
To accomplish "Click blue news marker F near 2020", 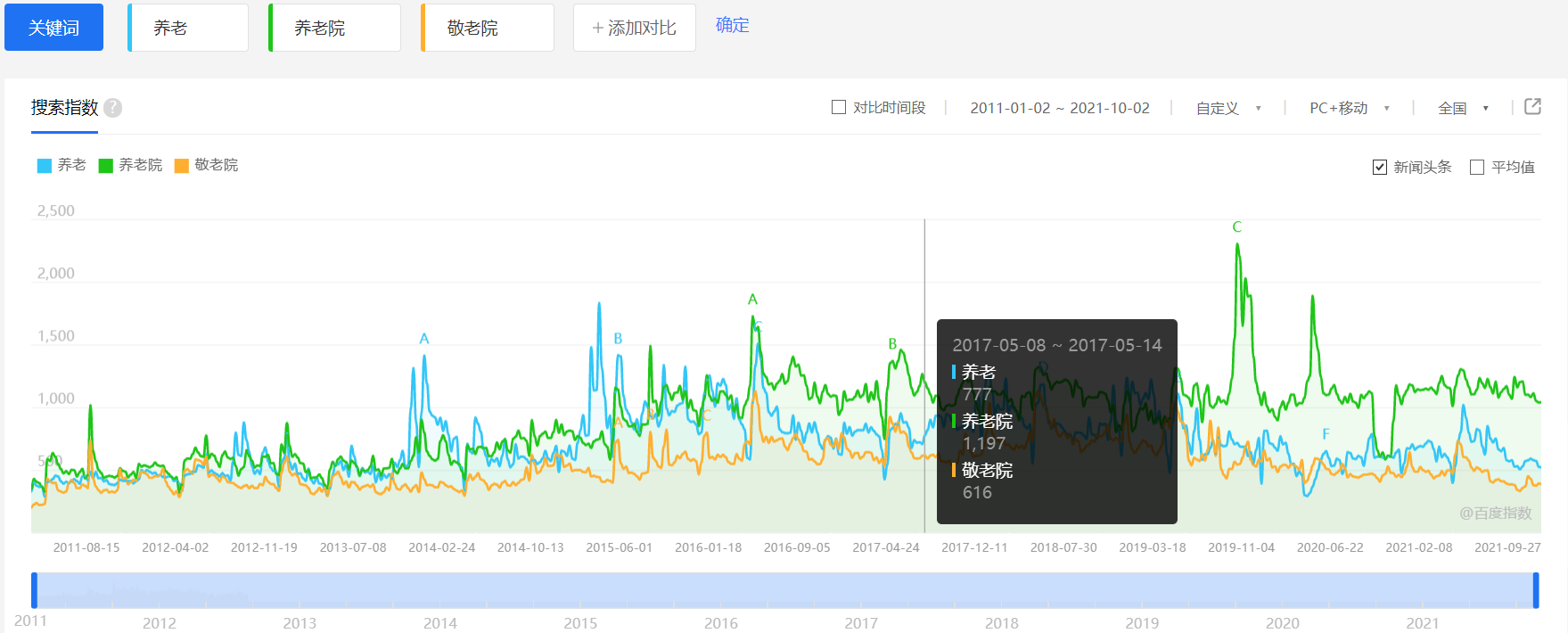I will (1326, 434).
